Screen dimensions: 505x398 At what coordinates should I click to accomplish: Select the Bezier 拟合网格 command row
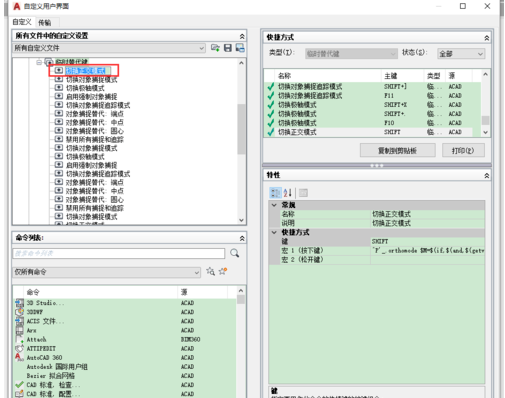pyautogui.click(x=124, y=376)
